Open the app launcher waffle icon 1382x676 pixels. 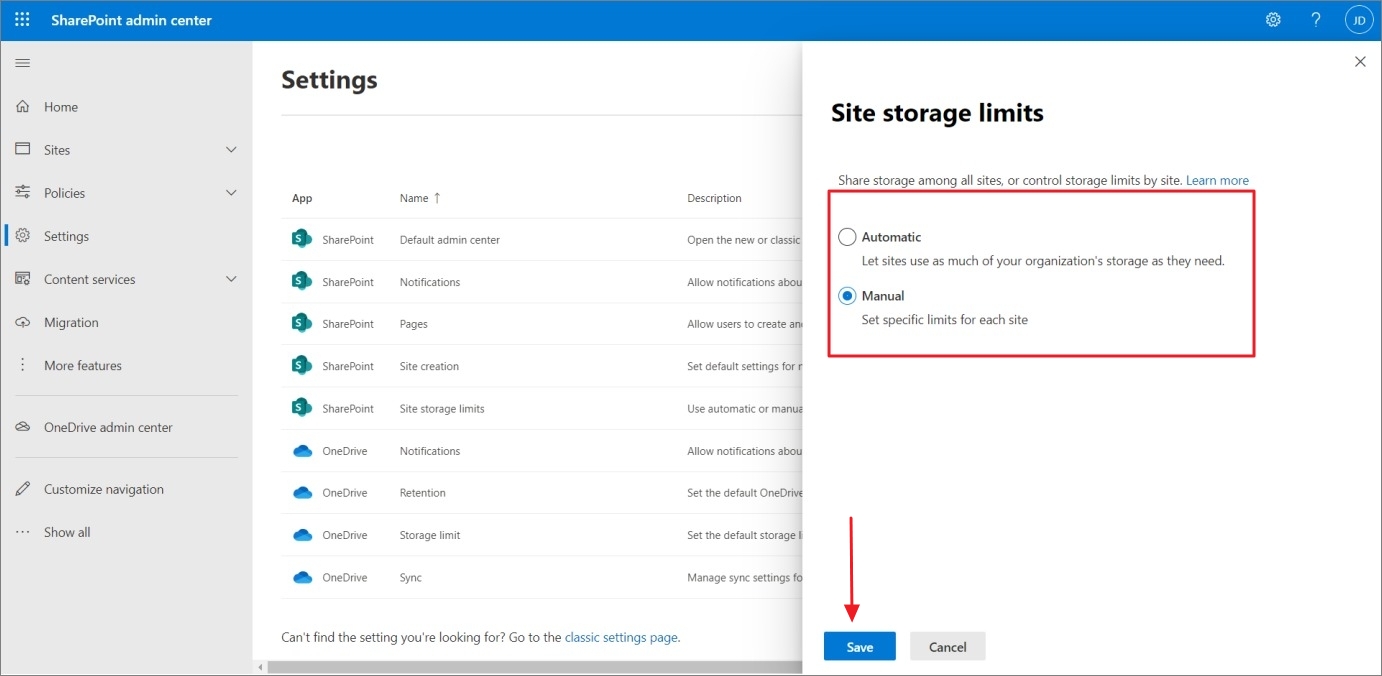(x=22, y=20)
